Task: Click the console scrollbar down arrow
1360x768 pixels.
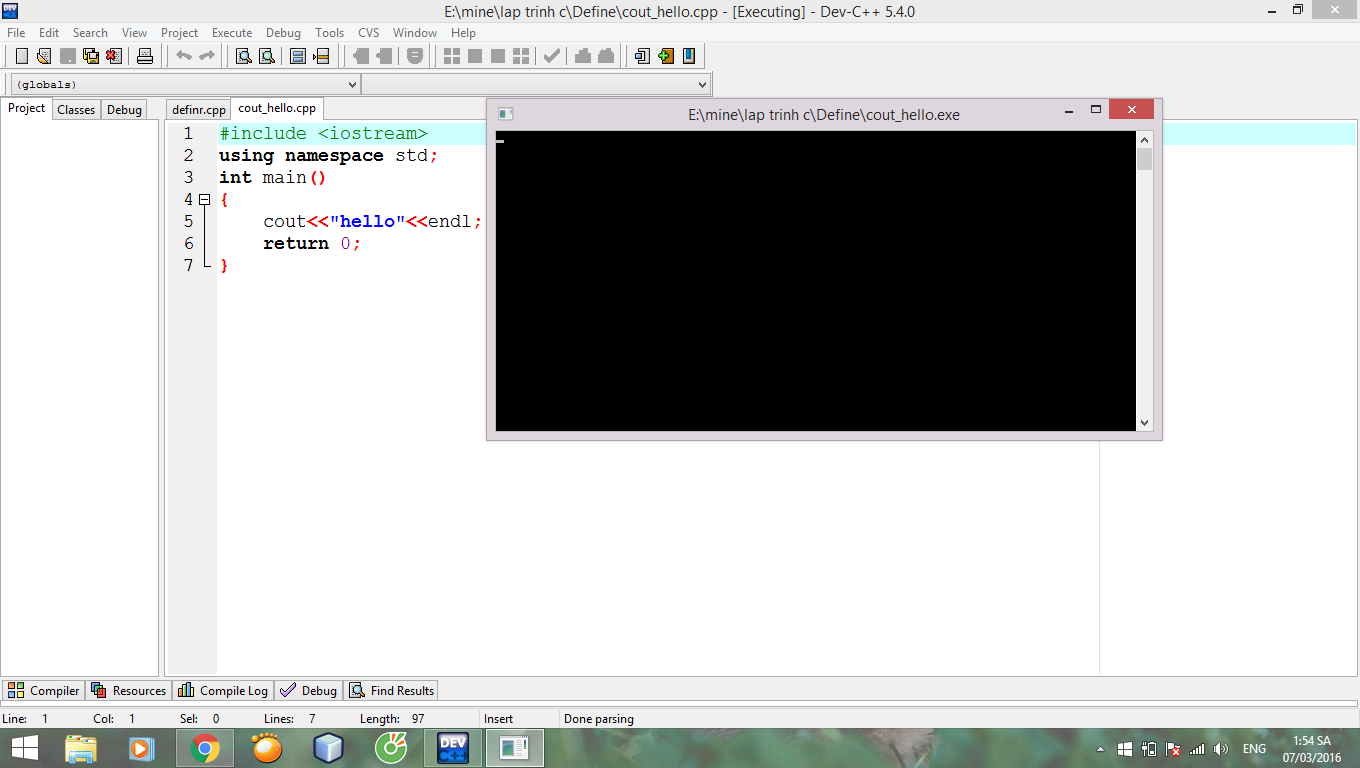Action: [1145, 423]
